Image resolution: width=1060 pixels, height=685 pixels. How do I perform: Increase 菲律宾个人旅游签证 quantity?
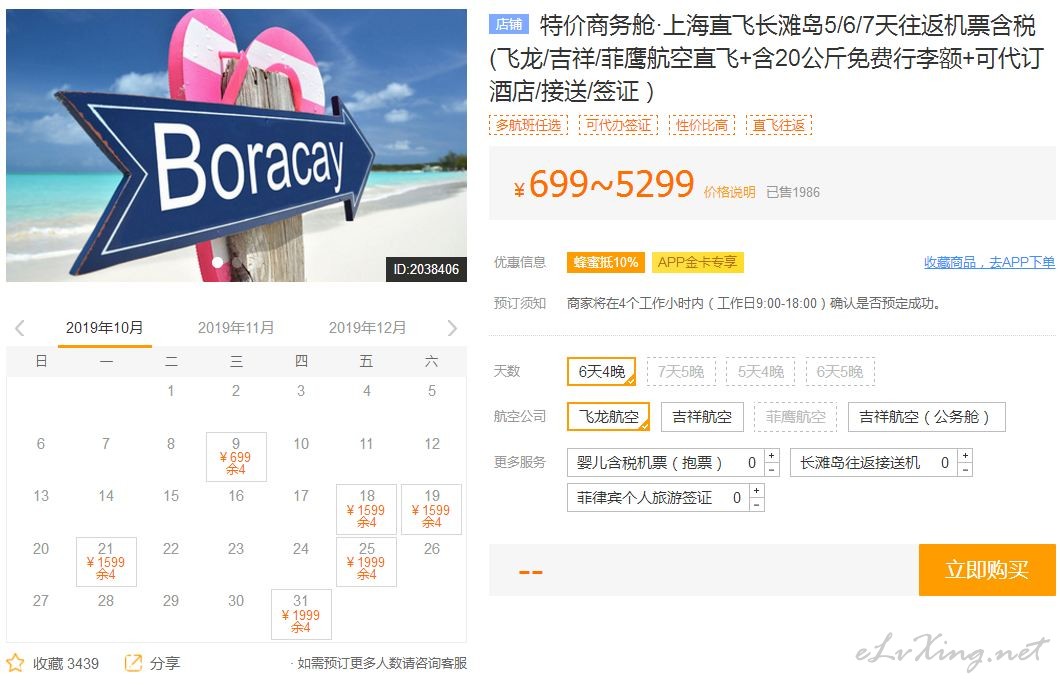click(x=756, y=491)
